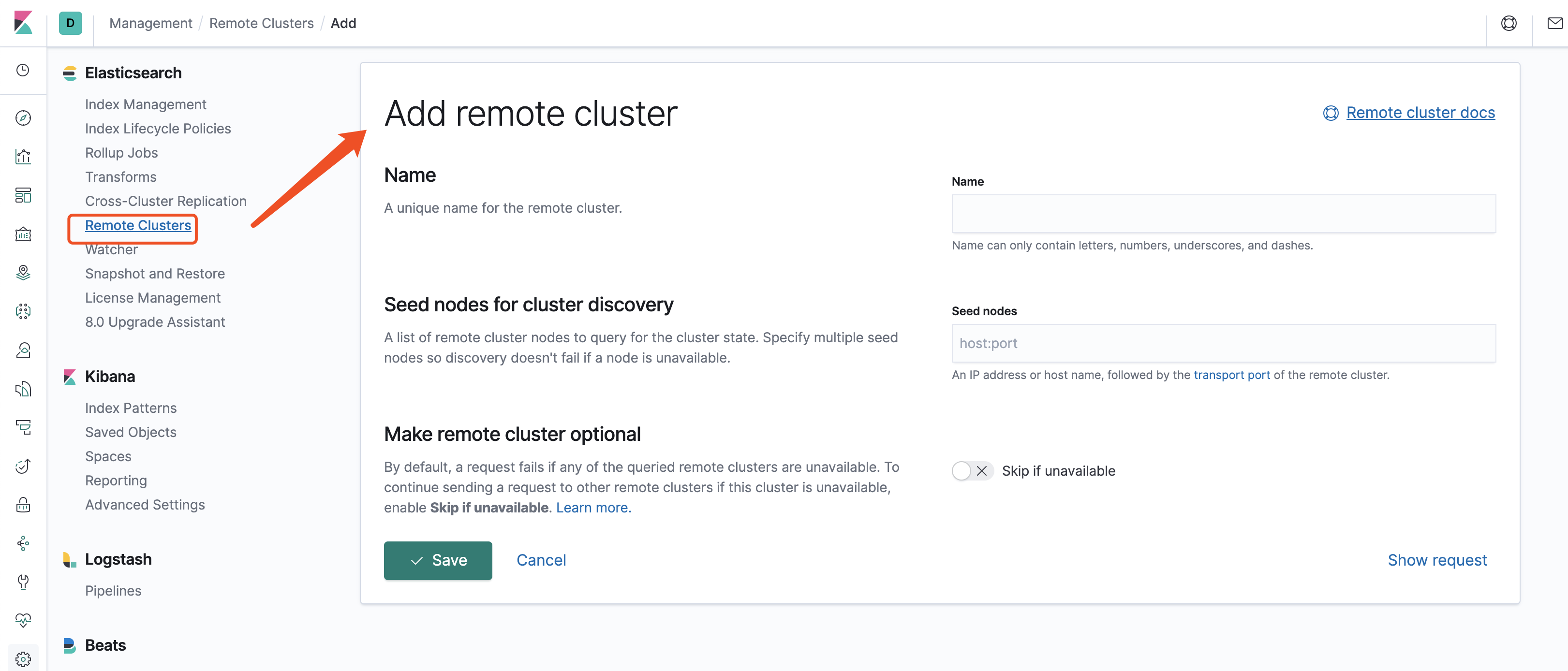Image resolution: width=1568 pixels, height=671 pixels.
Task: Toggle the Skip if unavailable switch
Action: tap(972, 471)
